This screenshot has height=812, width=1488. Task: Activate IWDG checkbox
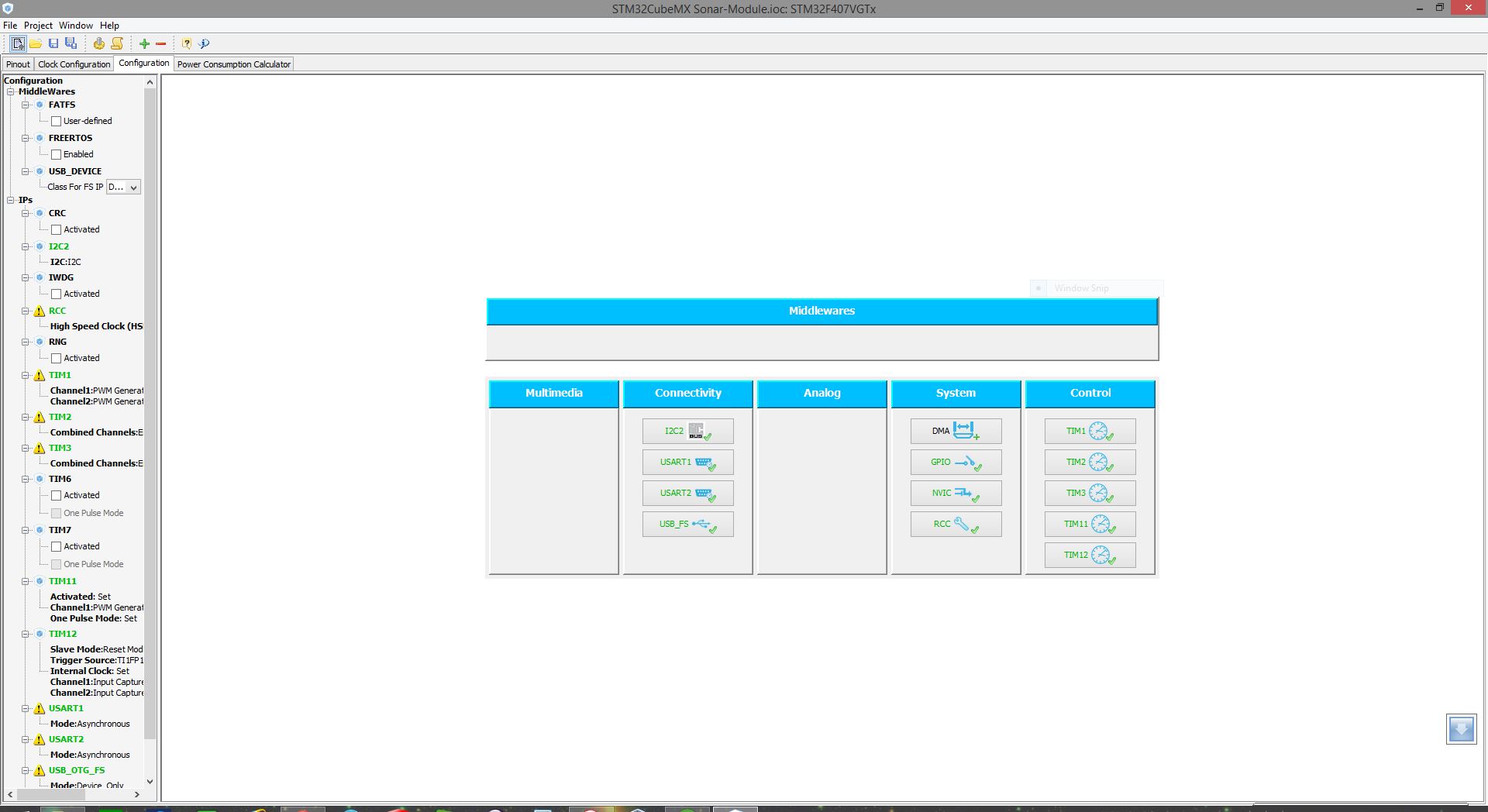pos(56,294)
